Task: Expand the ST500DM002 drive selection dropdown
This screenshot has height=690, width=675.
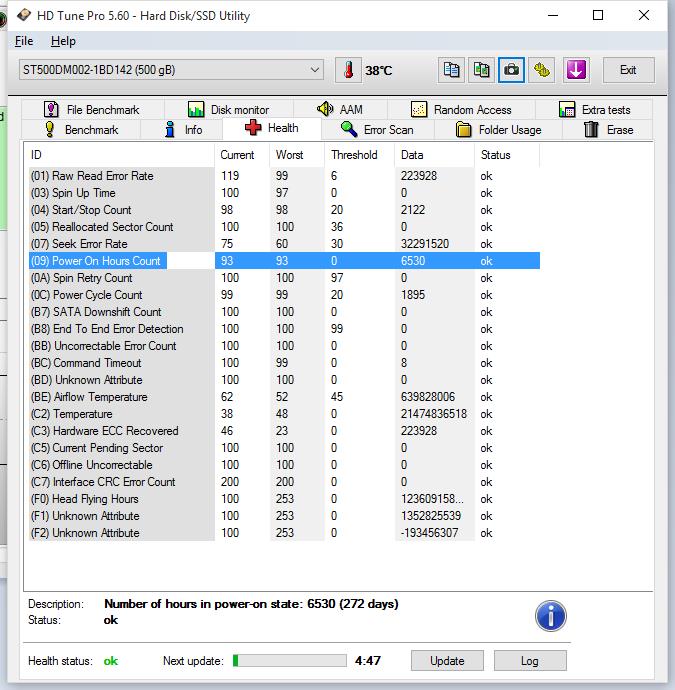Action: 315,70
